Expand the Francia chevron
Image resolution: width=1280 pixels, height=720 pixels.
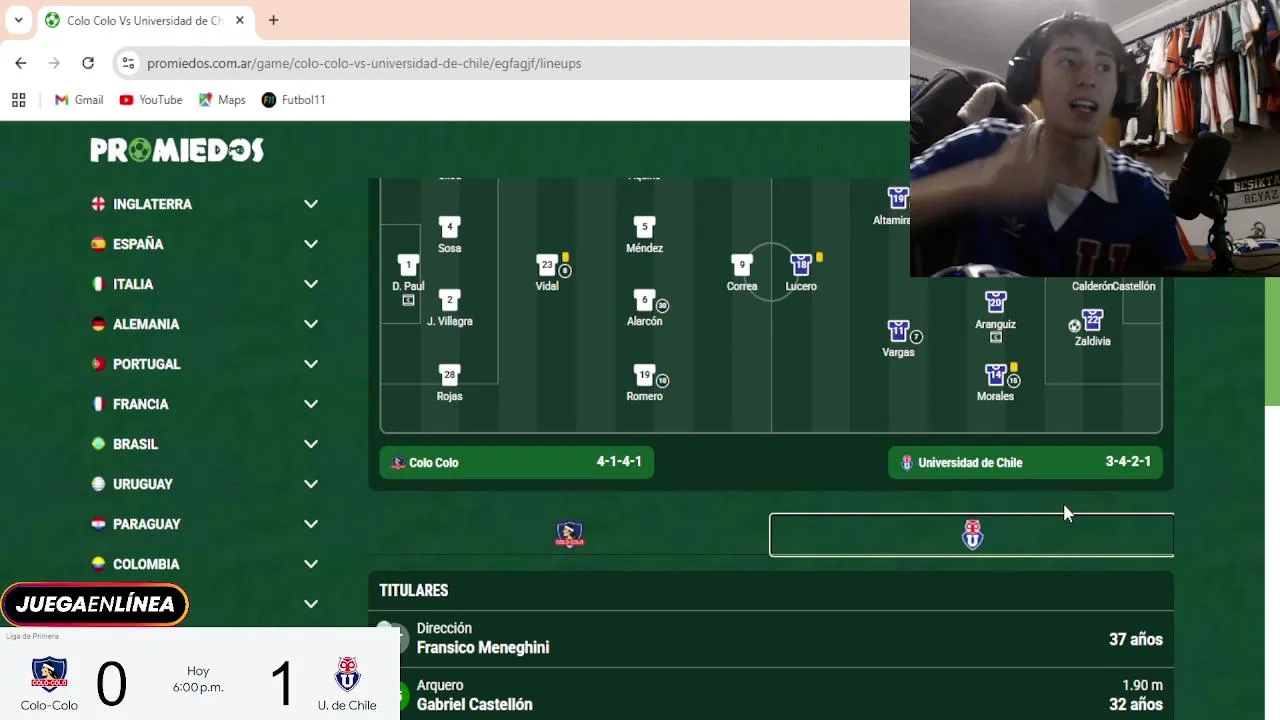(x=311, y=404)
